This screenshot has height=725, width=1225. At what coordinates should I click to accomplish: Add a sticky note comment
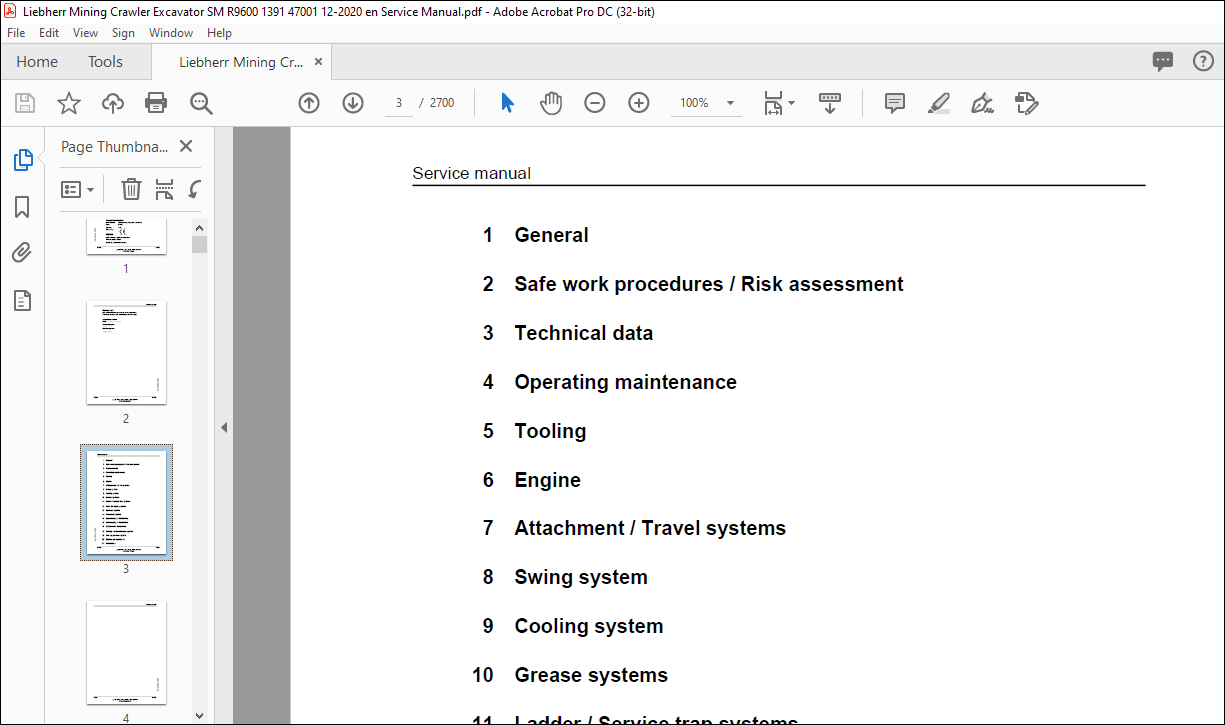[895, 103]
